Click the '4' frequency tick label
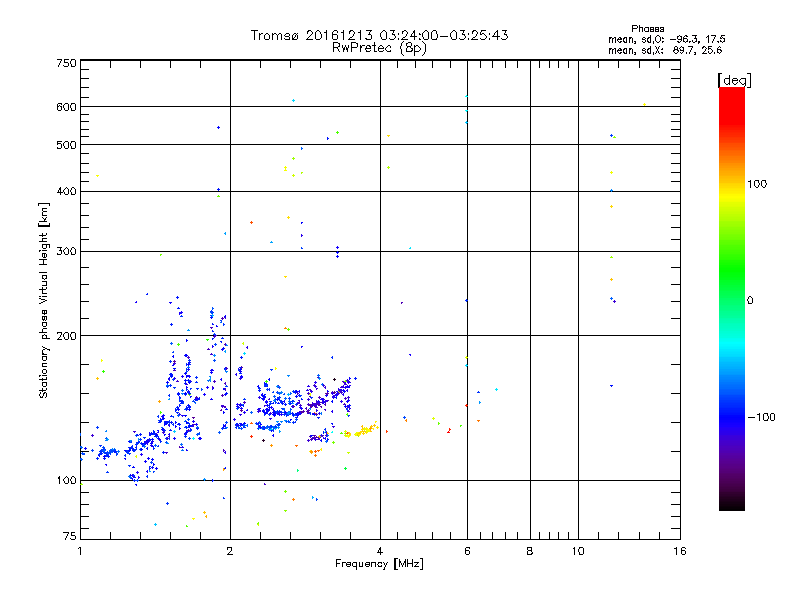The image size is (800, 600). [380, 551]
